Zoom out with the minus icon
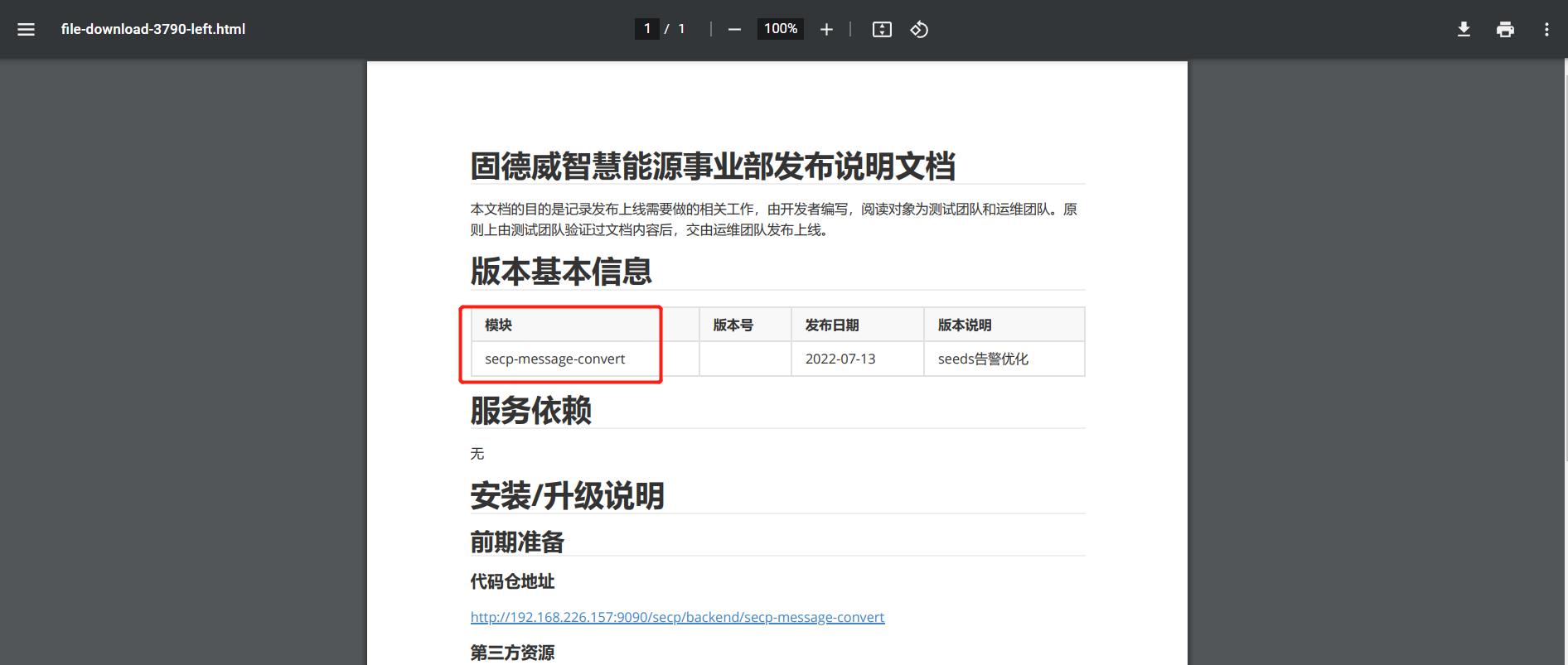Viewport: 1568px width, 665px height. coord(734,29)
